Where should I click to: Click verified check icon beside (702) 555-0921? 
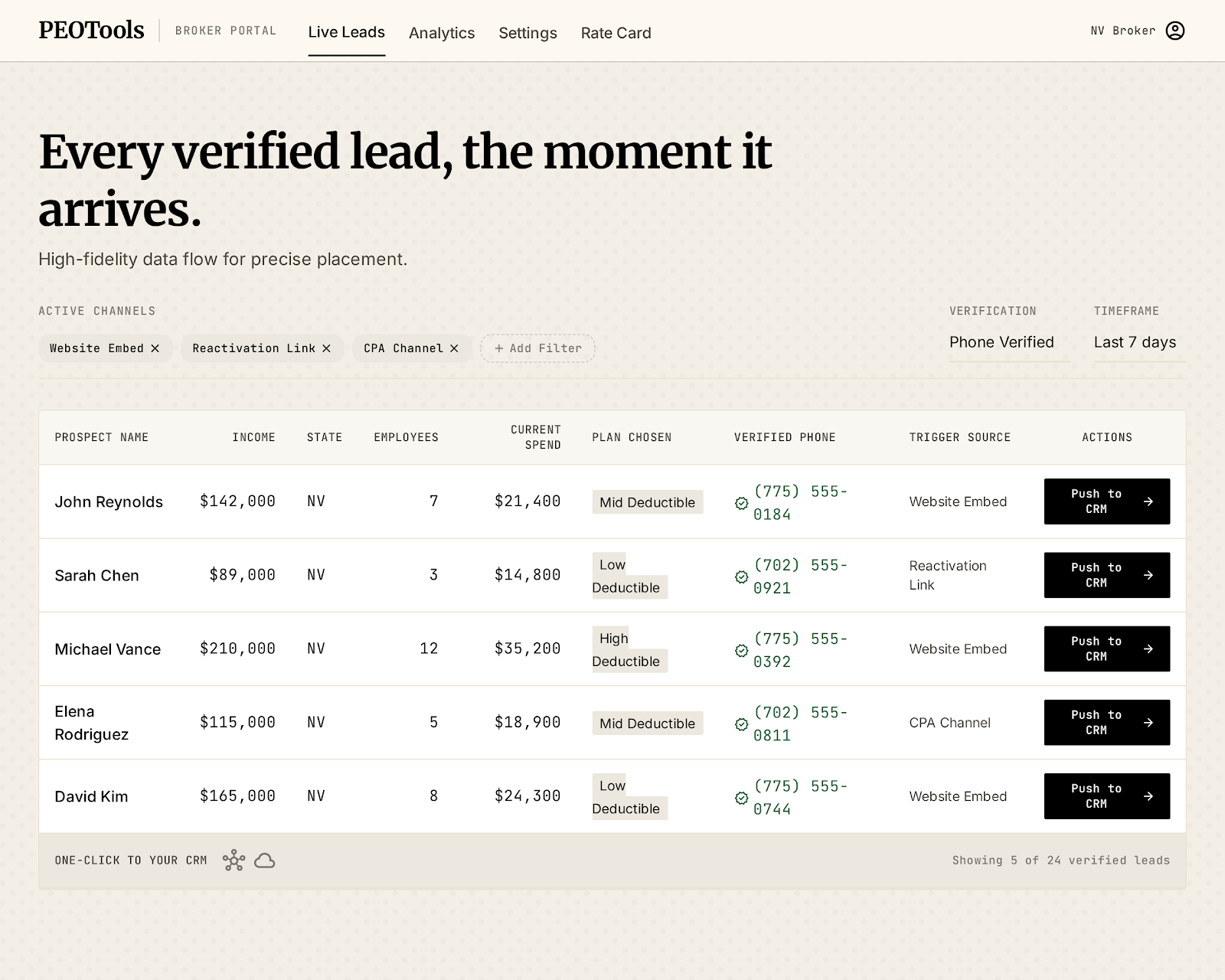click(x=741, y=577)
